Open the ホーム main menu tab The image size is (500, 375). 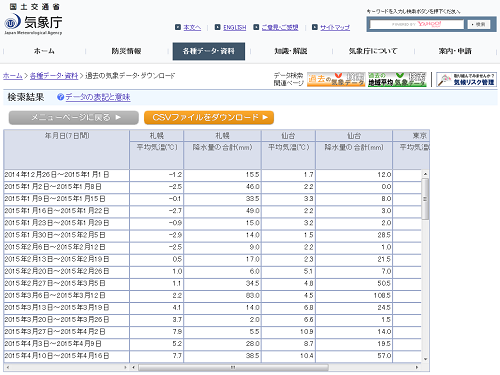pos(44,51)
